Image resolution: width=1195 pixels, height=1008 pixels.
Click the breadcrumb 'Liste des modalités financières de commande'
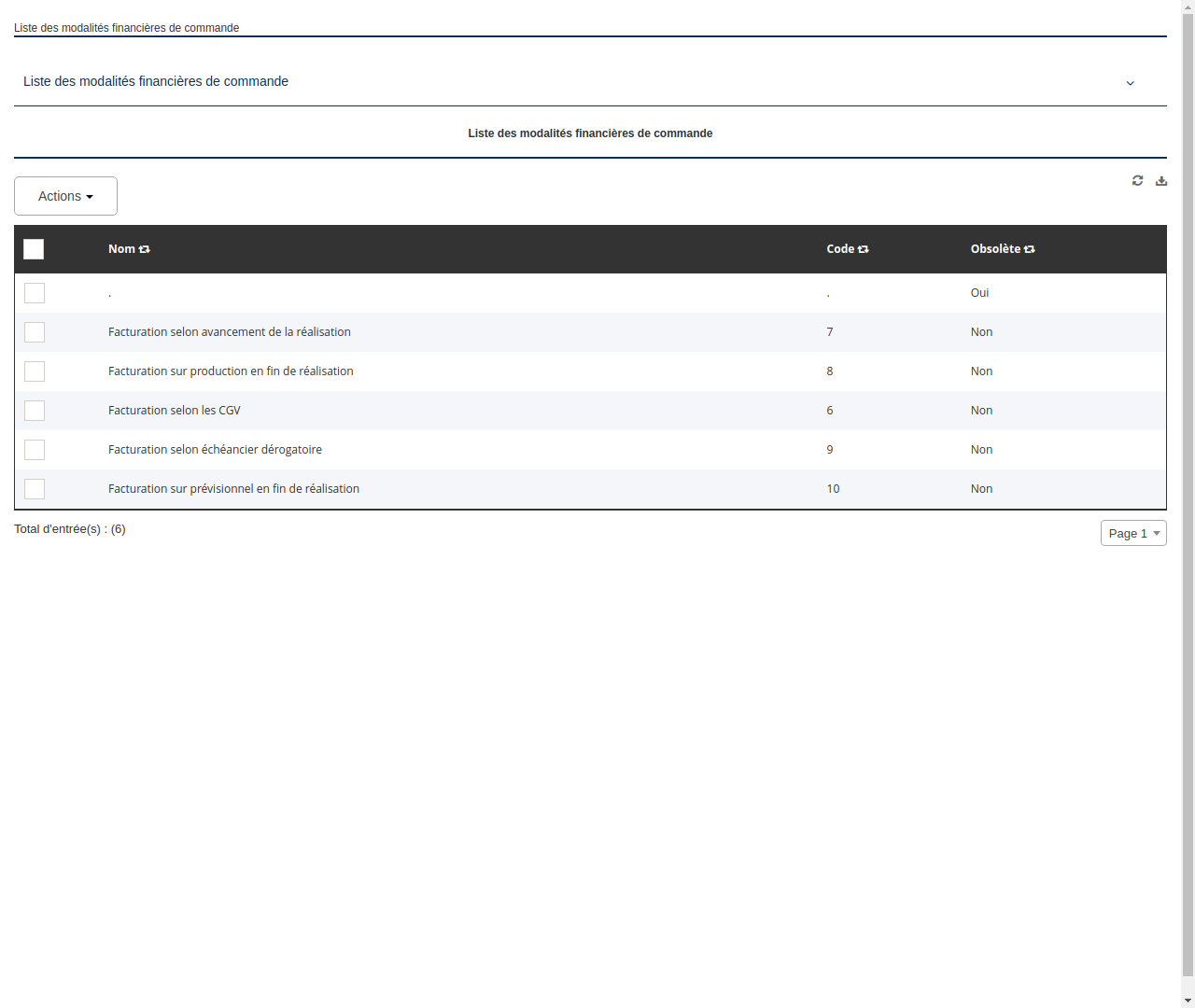click(x=126, y=28)
